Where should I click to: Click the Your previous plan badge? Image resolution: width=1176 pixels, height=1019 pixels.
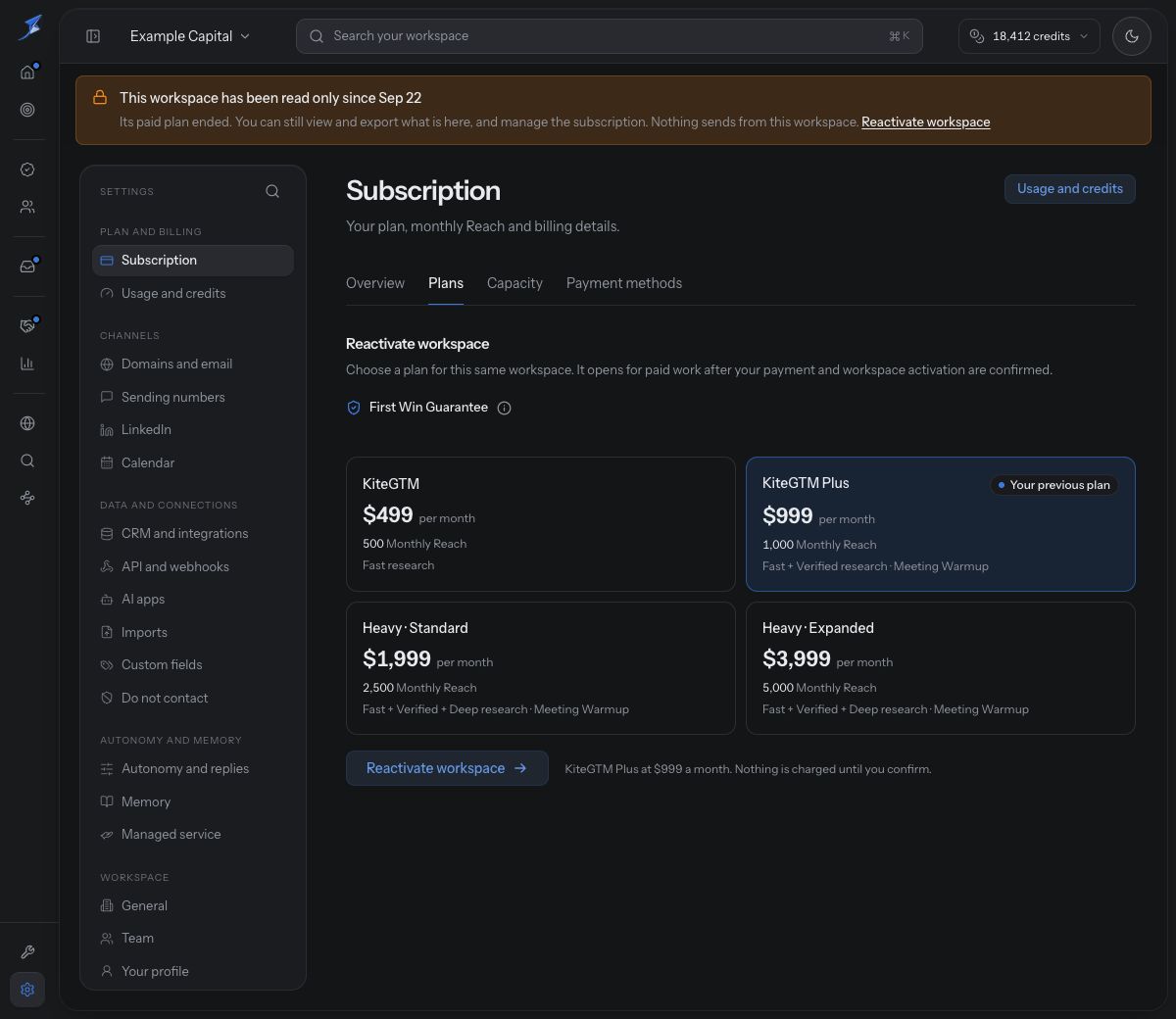pos(1054,485)
